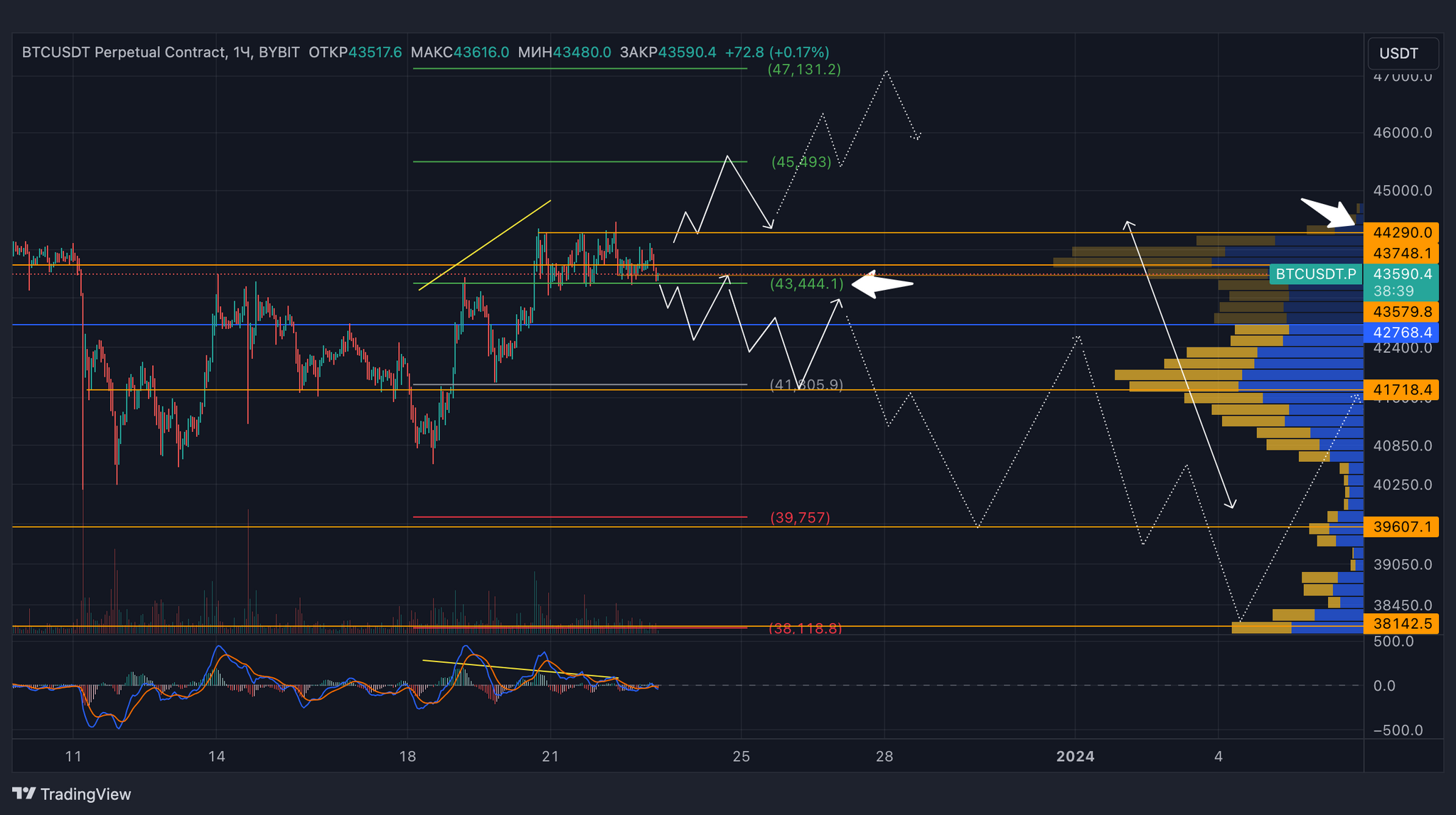Screen dimensions: 1456x815
Task: Click the +72.8 (+0.17%) change value
Action: (x=777, y=52)
